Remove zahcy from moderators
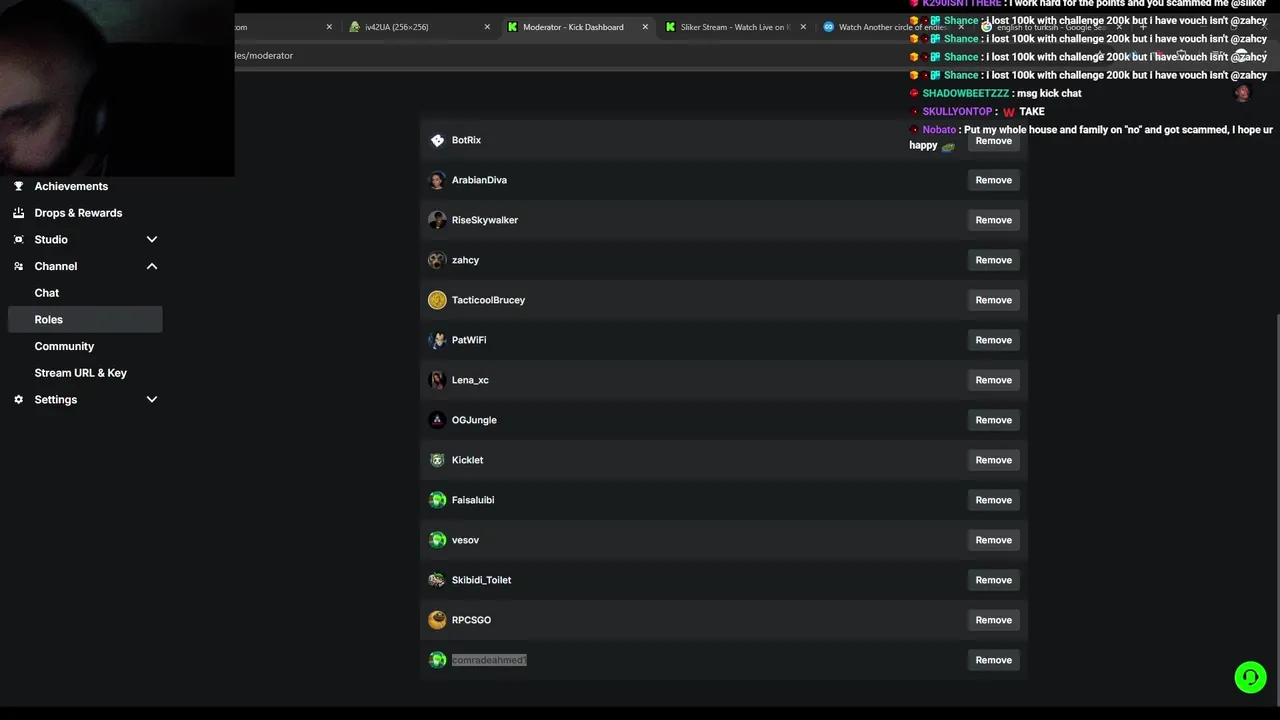The image size is (1280, 720). point(993,260)
